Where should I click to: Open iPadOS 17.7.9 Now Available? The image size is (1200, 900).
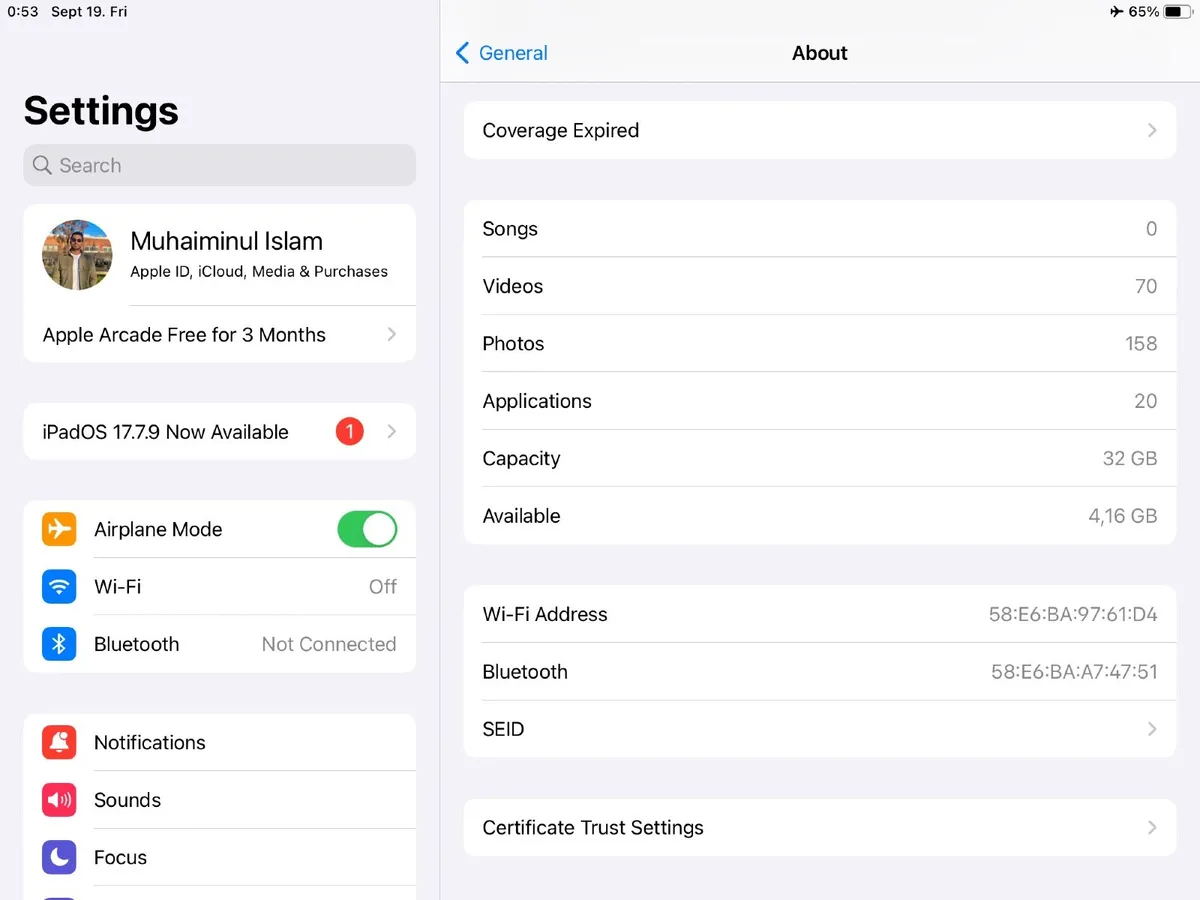(219, 432)
